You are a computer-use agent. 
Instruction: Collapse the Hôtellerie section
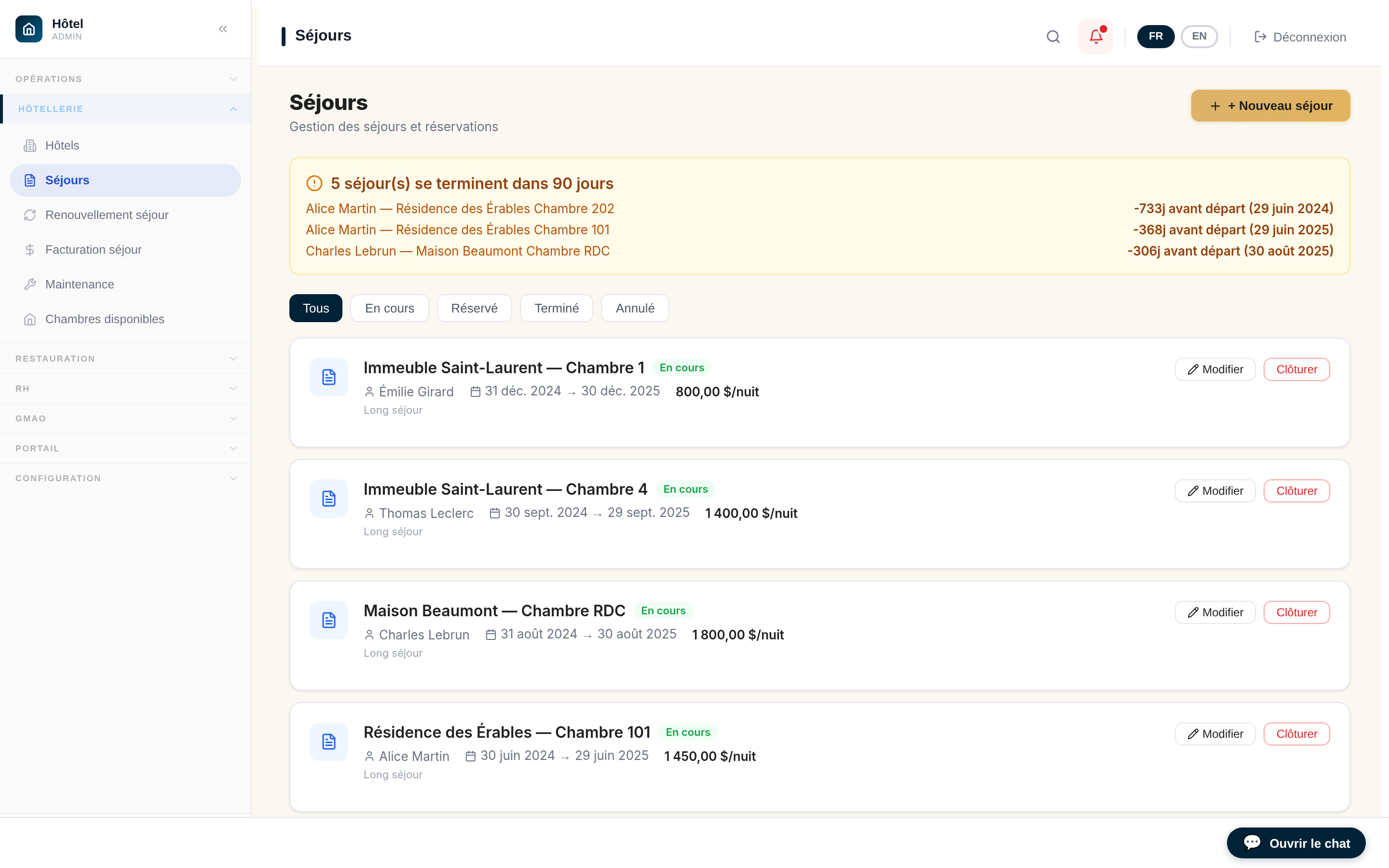click(x=125, y=108)
